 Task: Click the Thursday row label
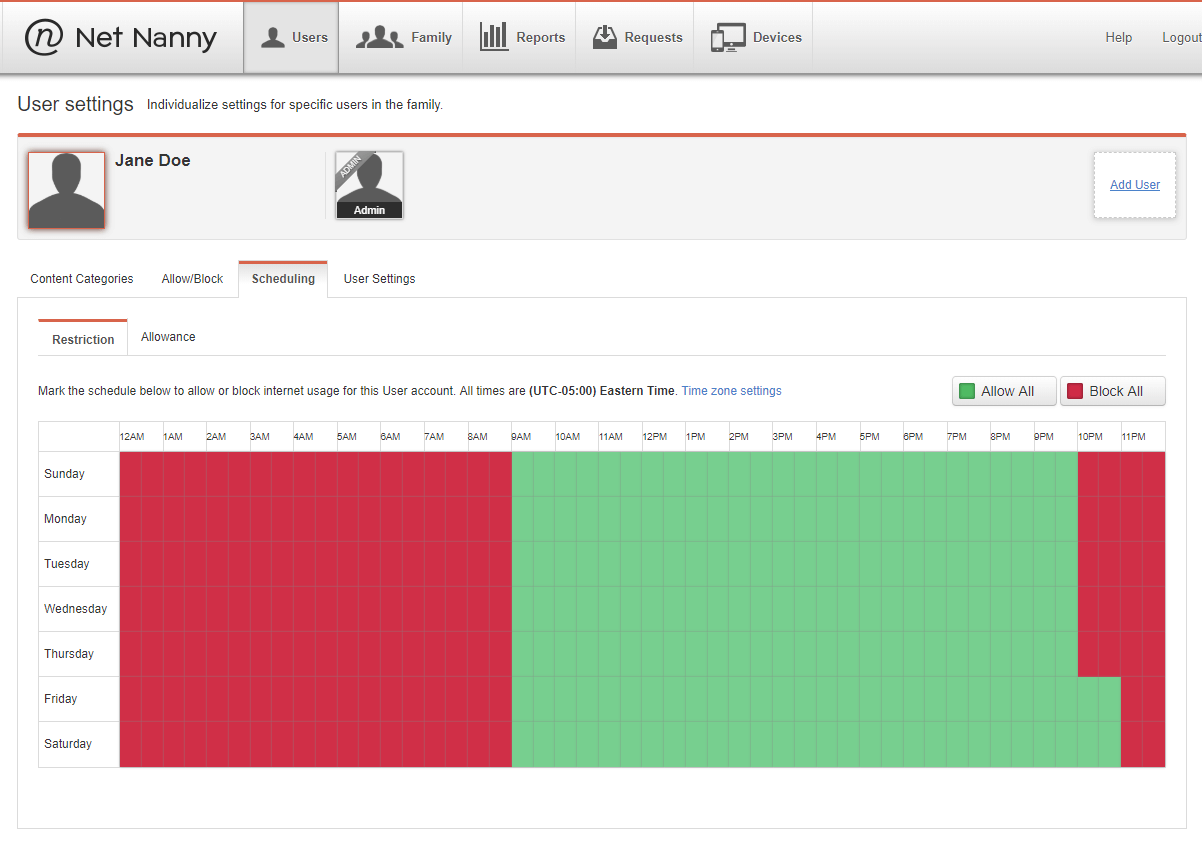(x=69, y=654)
